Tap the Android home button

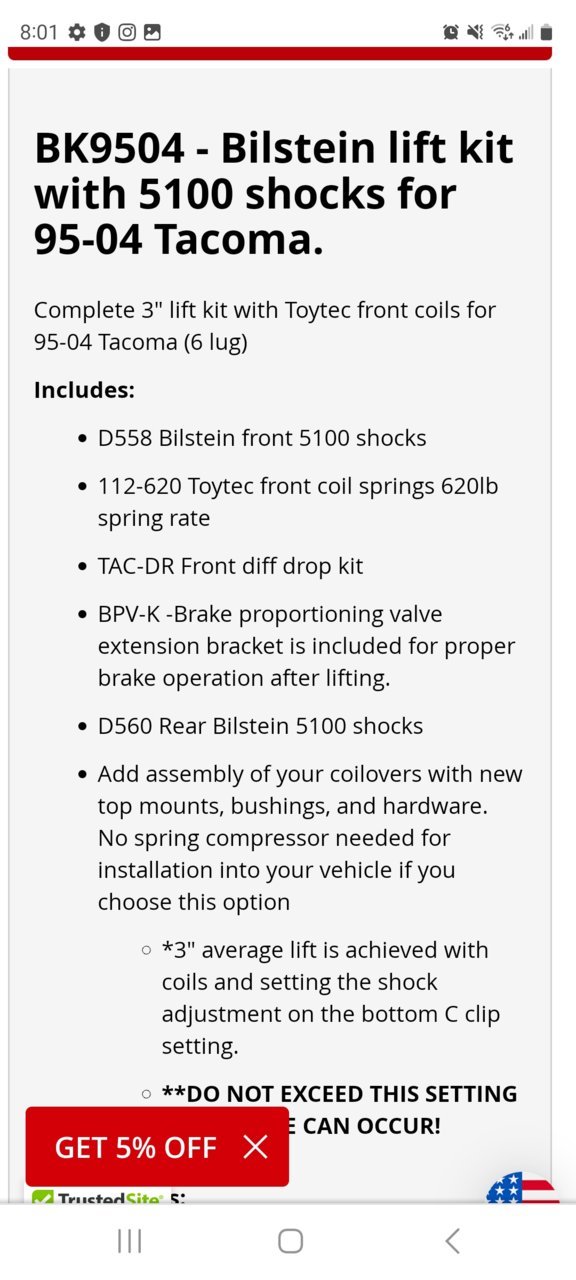pyautogui.click(x=290, y=1241)
